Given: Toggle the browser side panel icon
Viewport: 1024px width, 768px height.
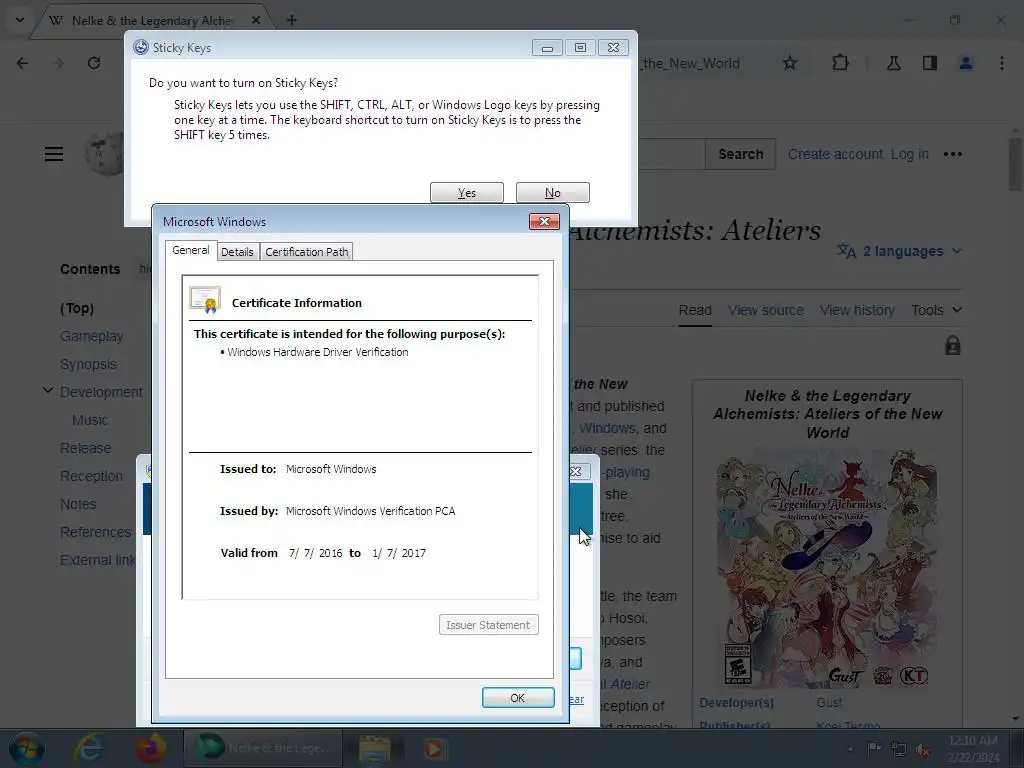Looking at the screenshot, I should coord(929,63).
